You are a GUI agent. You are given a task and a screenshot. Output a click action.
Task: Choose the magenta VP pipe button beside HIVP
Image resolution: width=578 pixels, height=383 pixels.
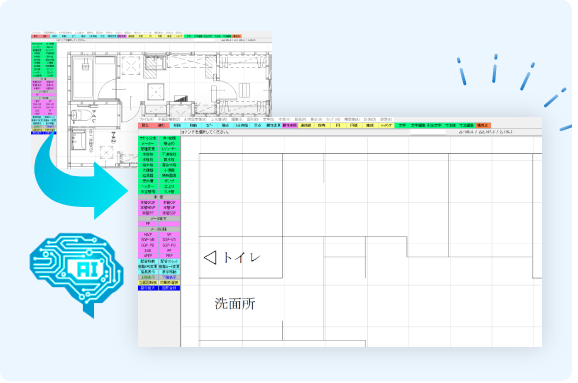[x=170, y=234]
